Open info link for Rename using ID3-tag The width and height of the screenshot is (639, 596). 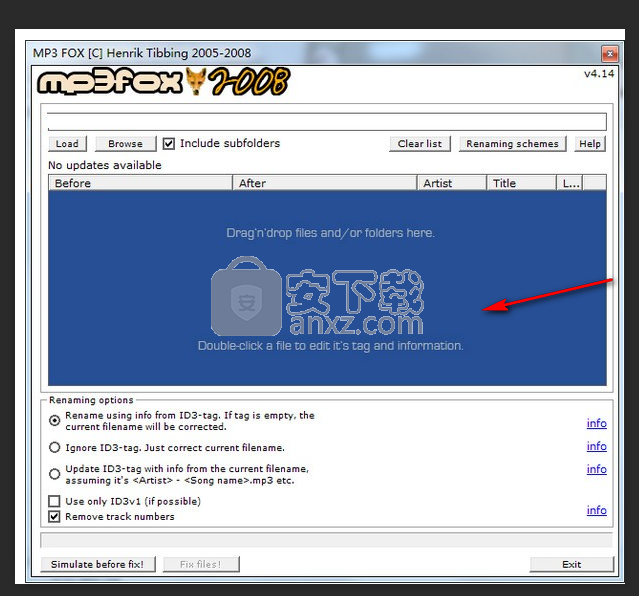click(x=597, y=424)
